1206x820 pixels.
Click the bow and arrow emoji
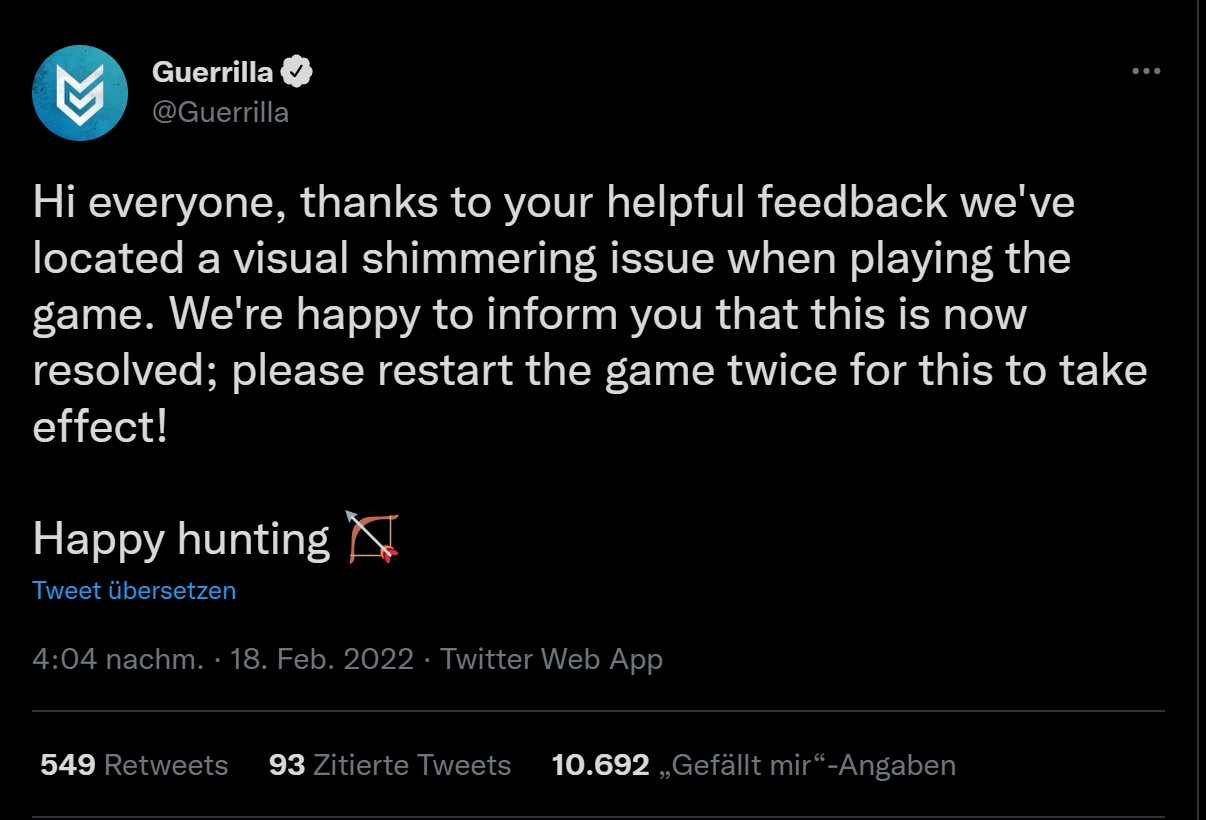(372, 537)
